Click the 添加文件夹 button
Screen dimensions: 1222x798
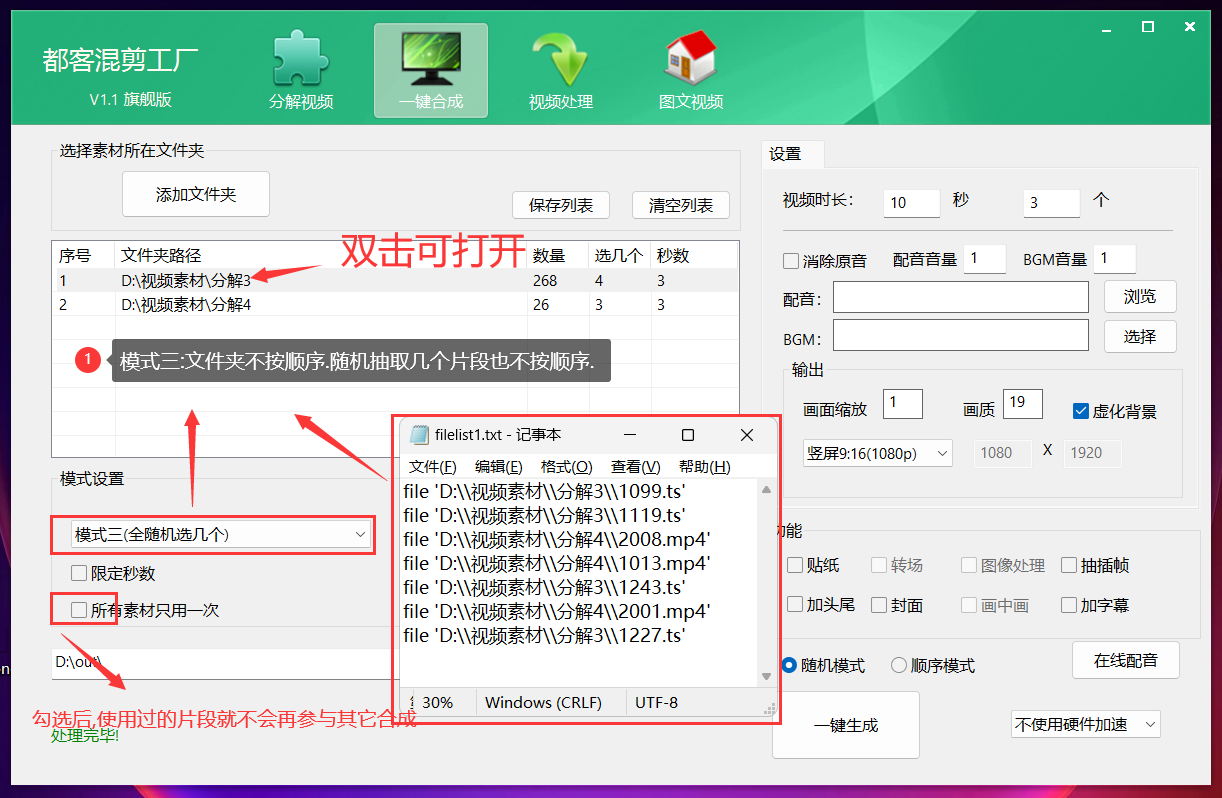point(196,194)
